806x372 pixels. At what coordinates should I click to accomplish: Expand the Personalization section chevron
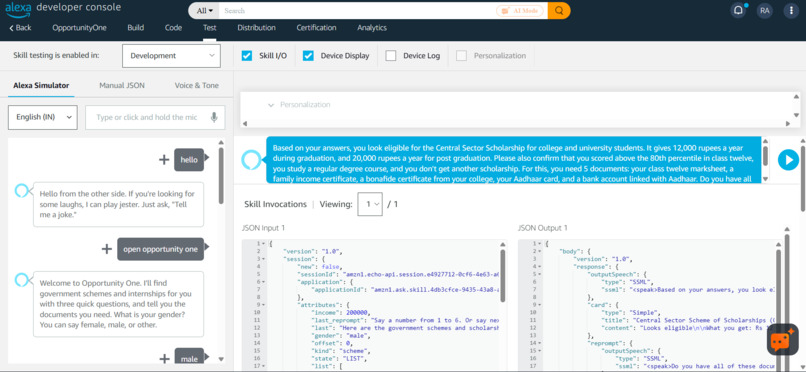pyautogui.click(x=270, y=105)
